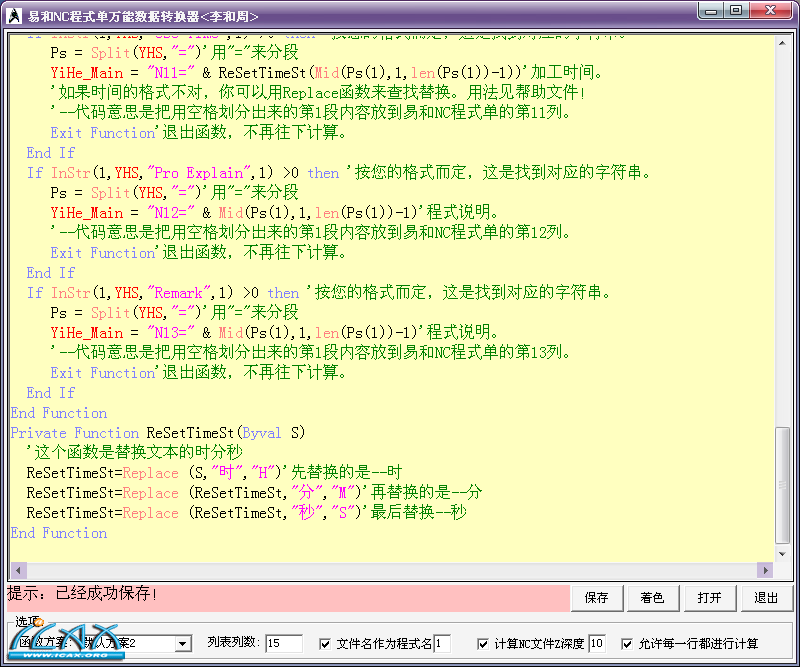Maximize the converter window
This screenshot has height=667, width=800.
pos(736,11)
